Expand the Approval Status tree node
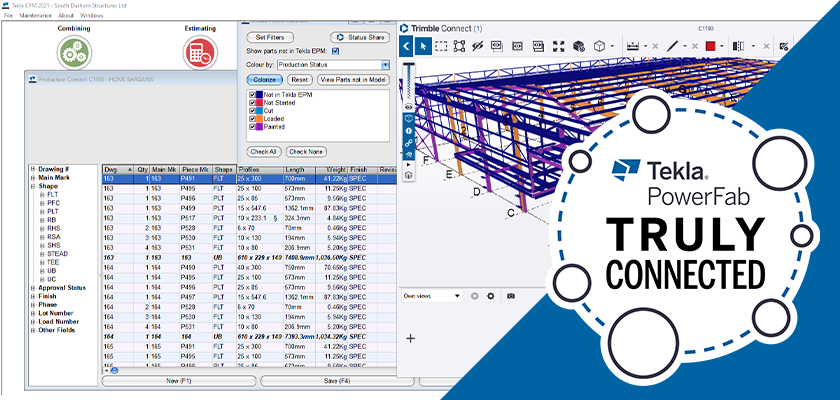Image resolution: width=840 pixels, height=400 pixels. 33,288
